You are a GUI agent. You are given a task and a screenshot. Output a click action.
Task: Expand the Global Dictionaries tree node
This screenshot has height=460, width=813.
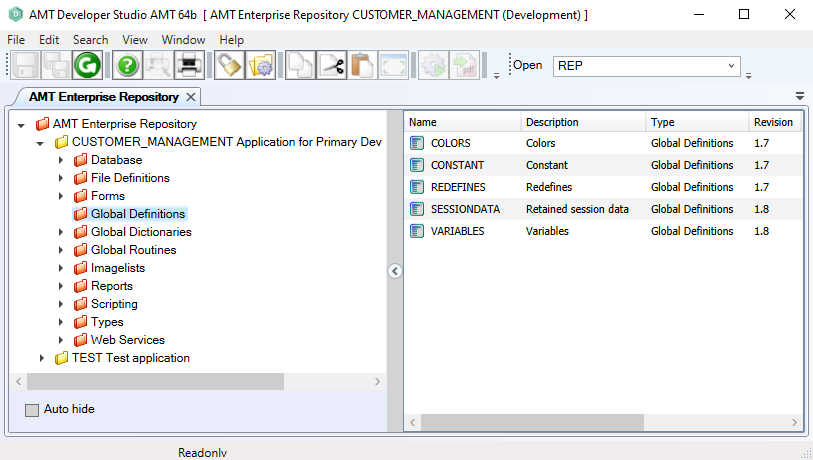61,232
